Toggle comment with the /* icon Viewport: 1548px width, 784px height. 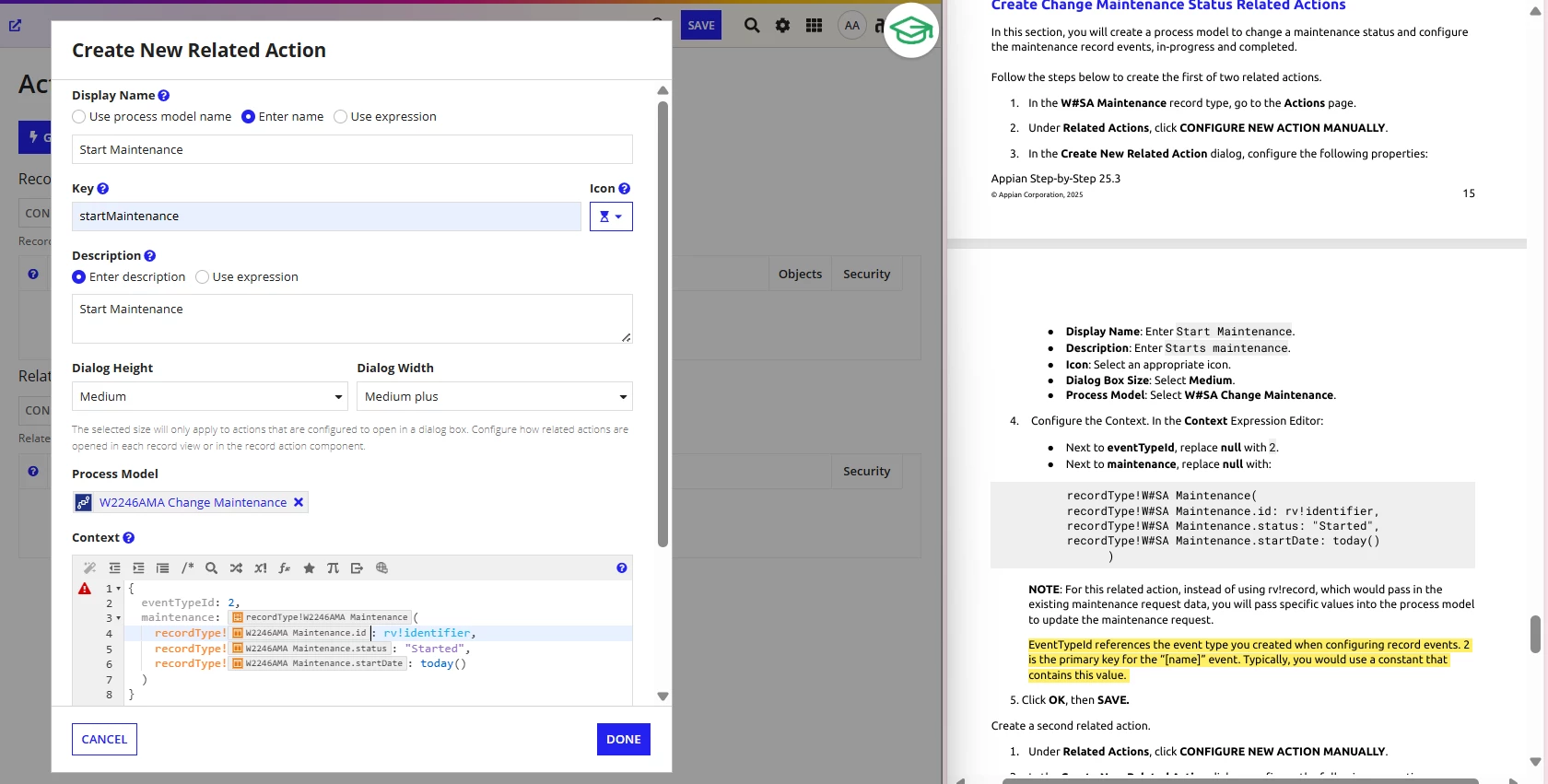187,568
